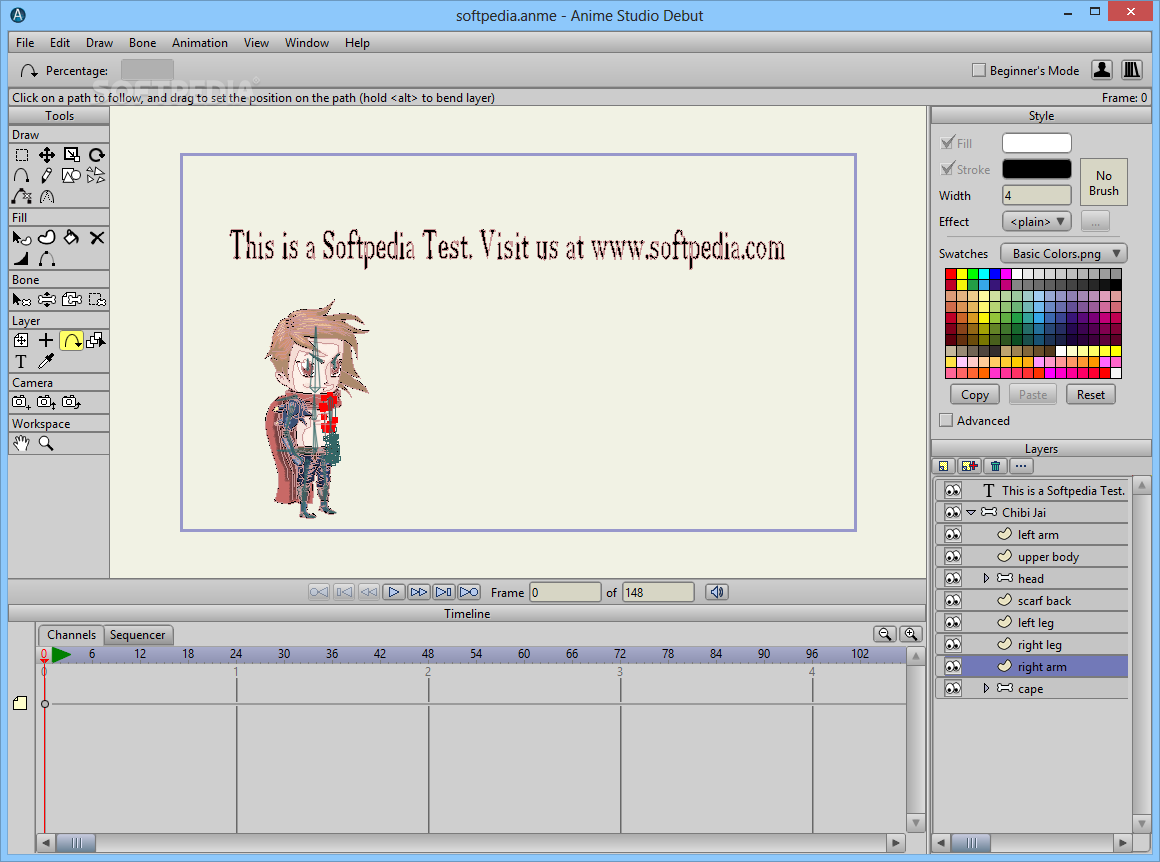
Task: Click the Delete Layer trash icon
Action: pos(995,466)
